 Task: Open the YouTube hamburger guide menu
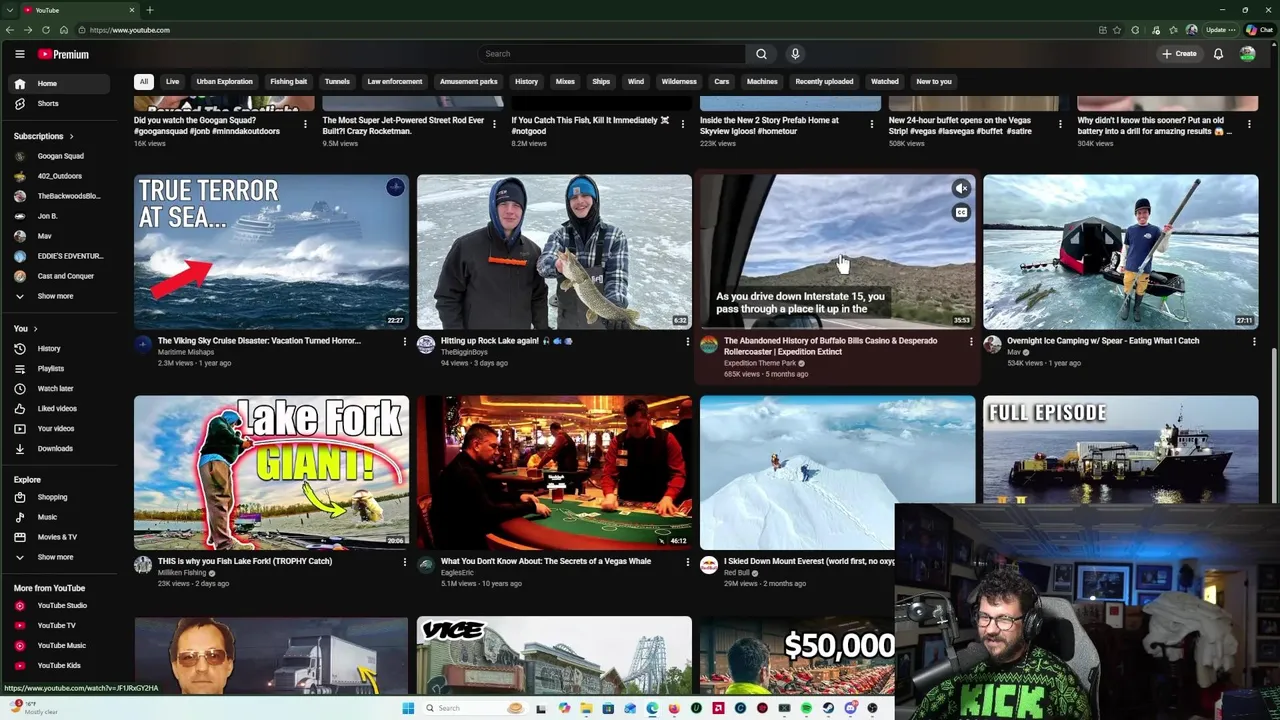(19, 54)
